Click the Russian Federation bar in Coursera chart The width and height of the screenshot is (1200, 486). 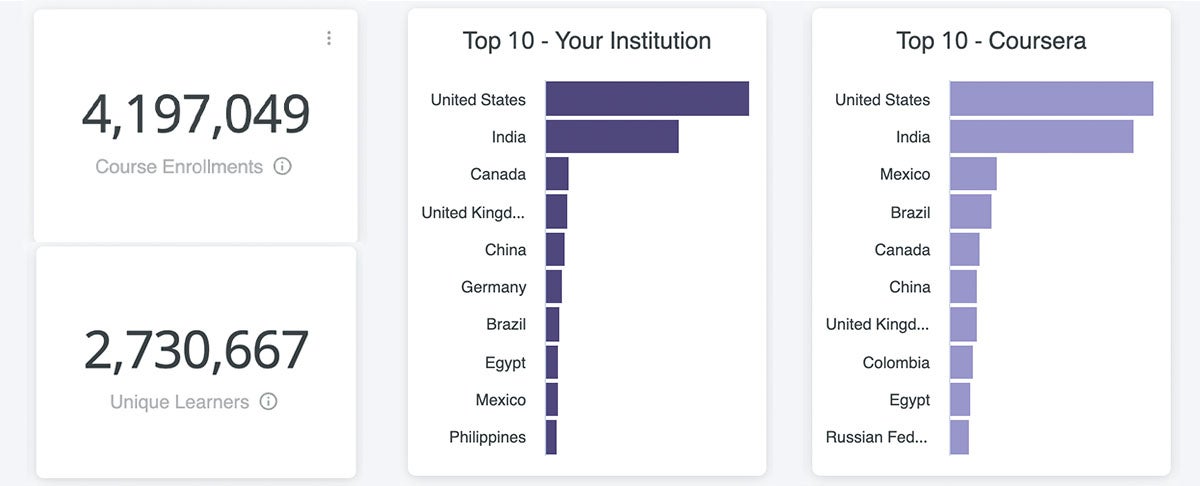959,437
